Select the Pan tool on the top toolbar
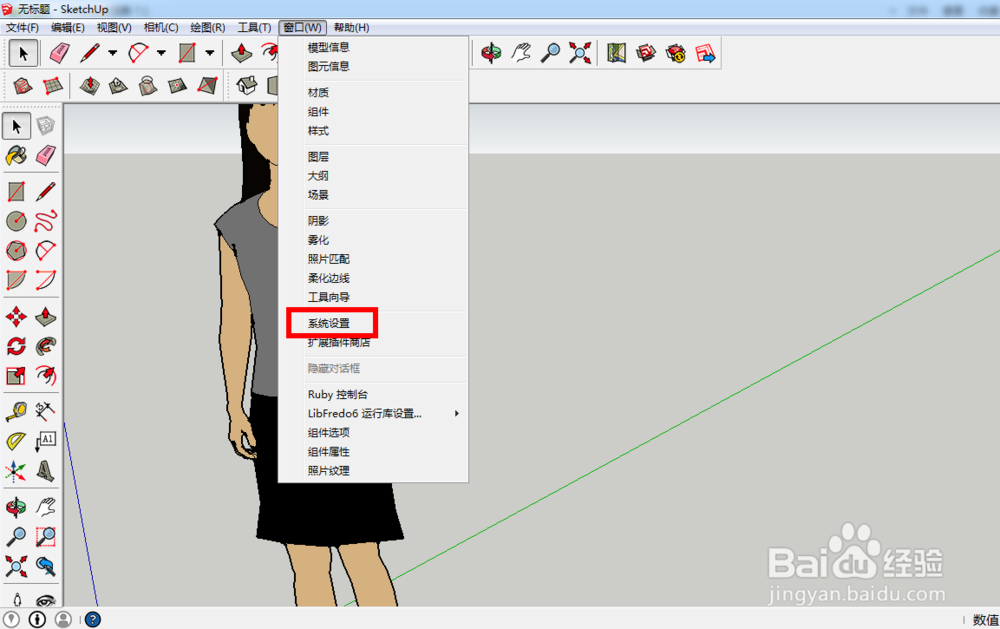This screenshot has height=629, width=1000. (x=520, y=54)
